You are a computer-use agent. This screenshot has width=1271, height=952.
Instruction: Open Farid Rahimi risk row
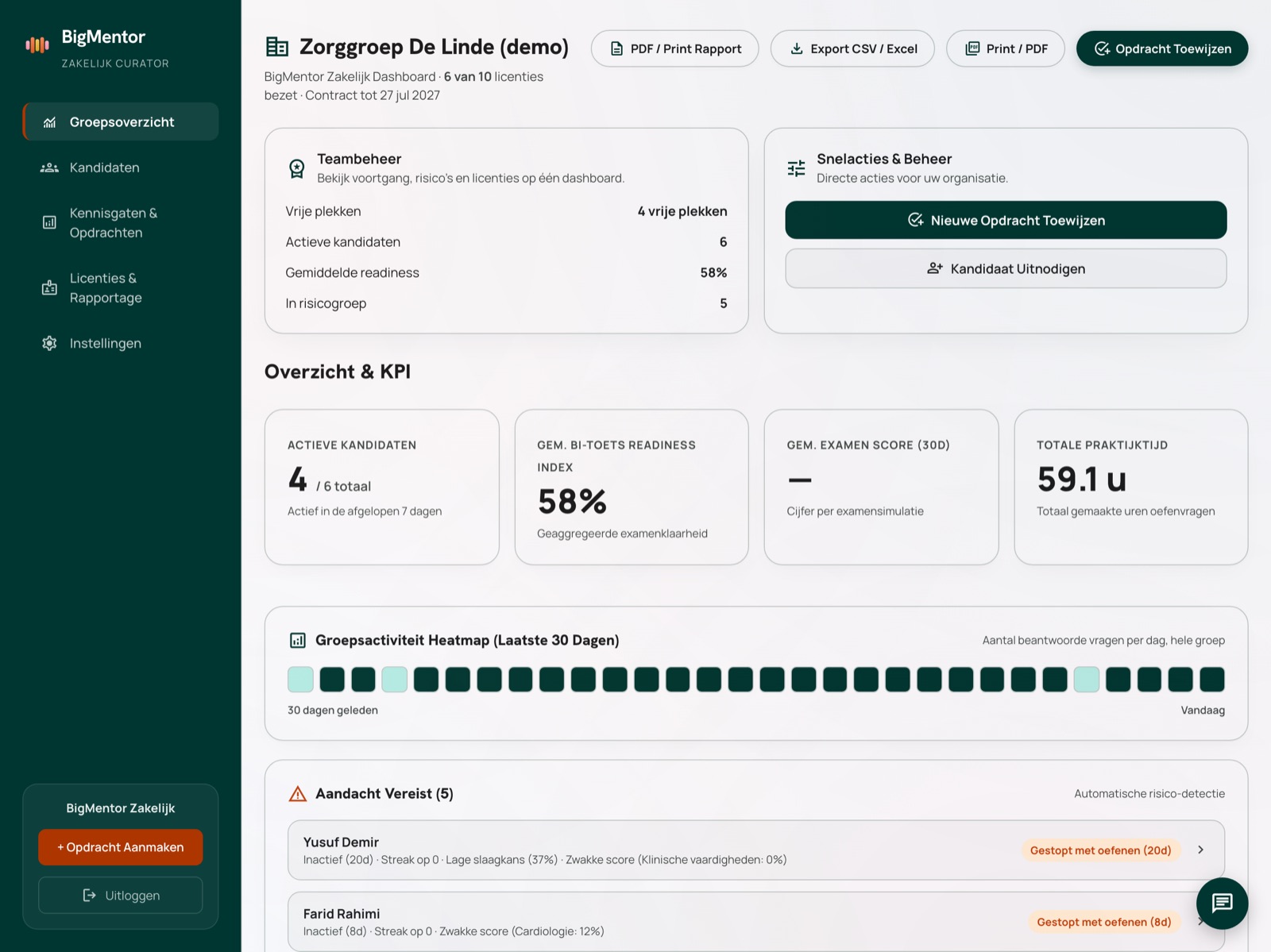coord(755,921)
